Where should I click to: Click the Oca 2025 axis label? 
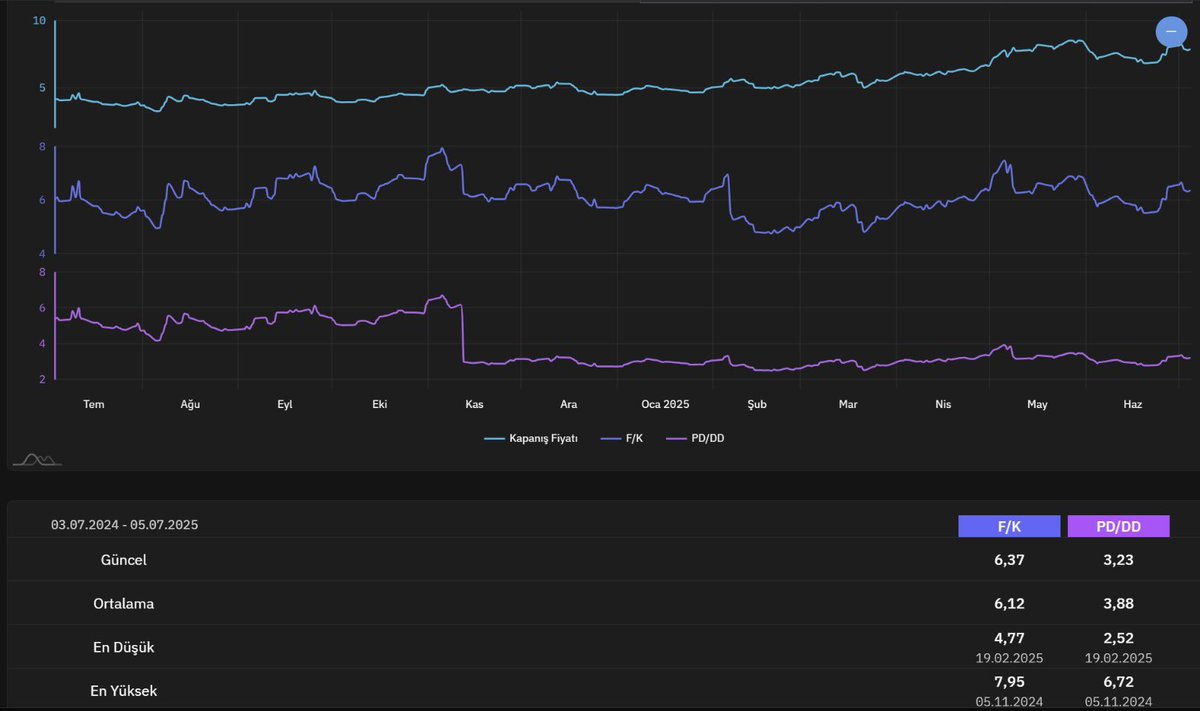click(x=666, y=404)
